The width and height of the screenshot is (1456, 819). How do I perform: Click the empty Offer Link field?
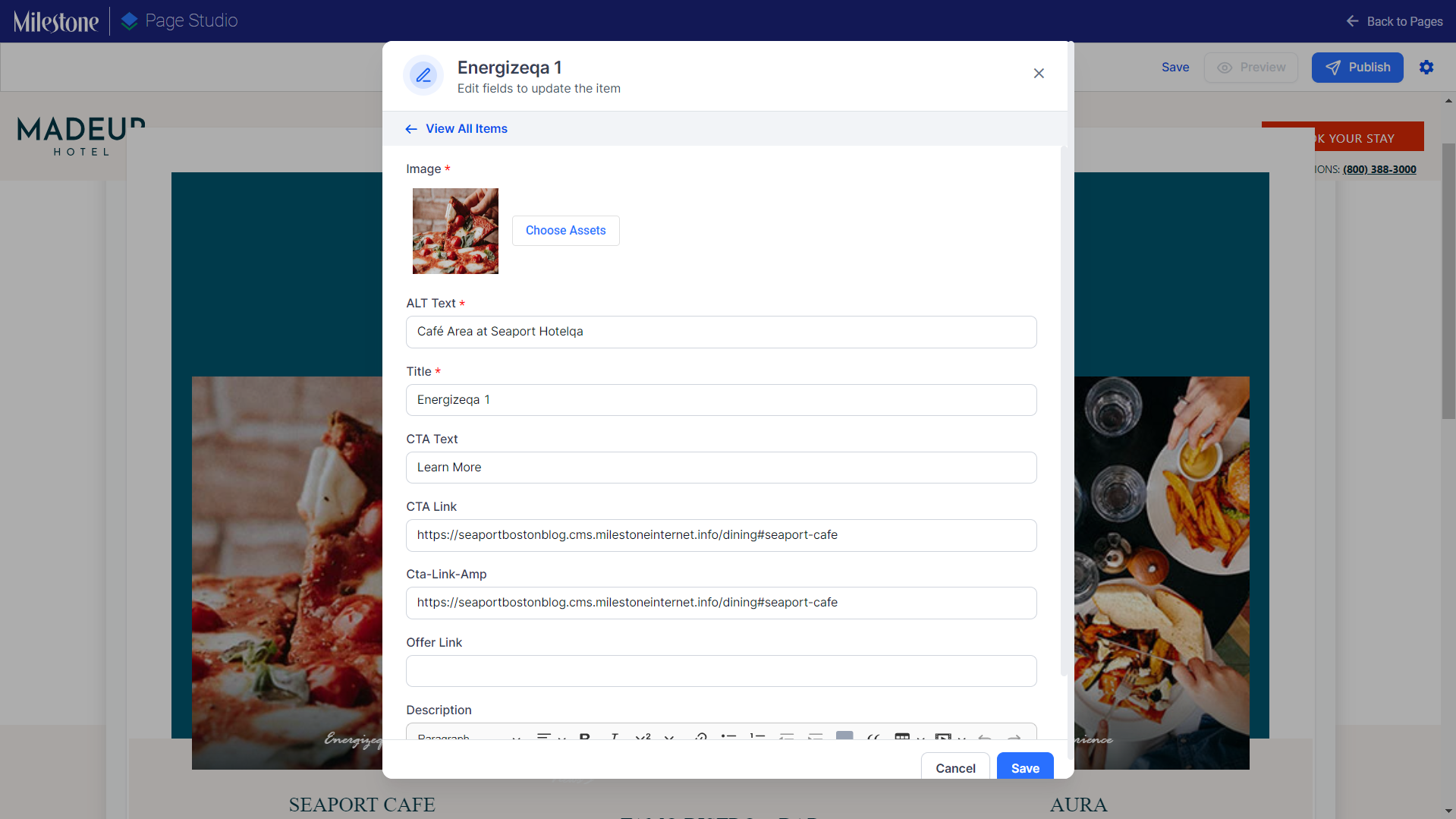[722, 671]
